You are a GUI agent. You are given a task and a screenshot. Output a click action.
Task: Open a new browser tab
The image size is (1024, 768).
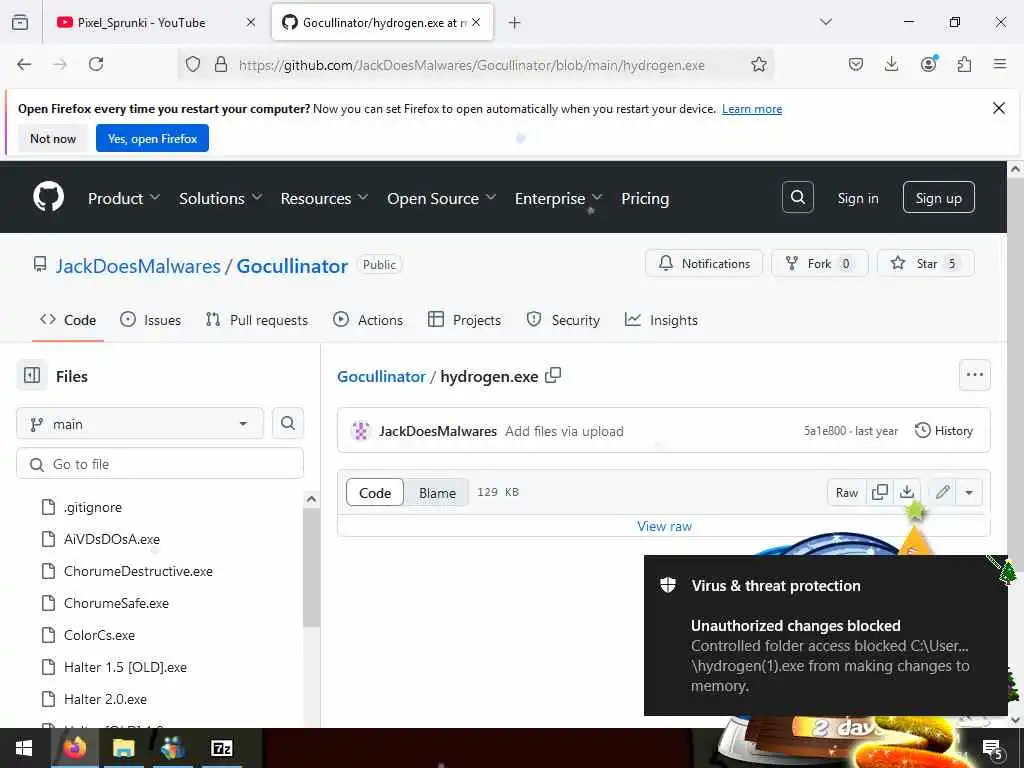click(515, 23)
